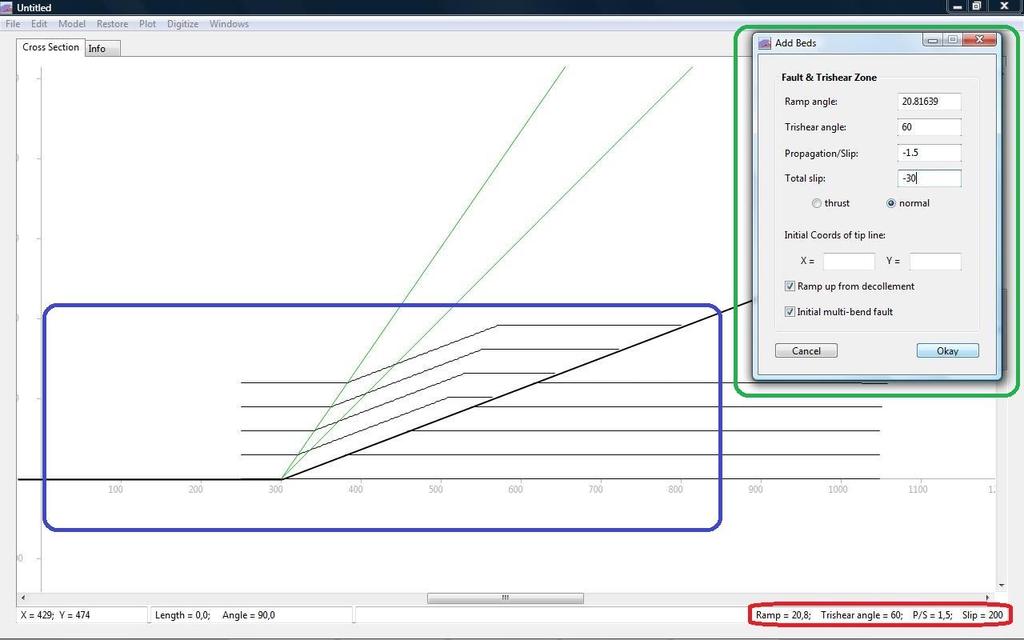Restore down the Untitled main window
This screenshot has width=1024, height=640.
pyautogui.click(x=976, y=7)
